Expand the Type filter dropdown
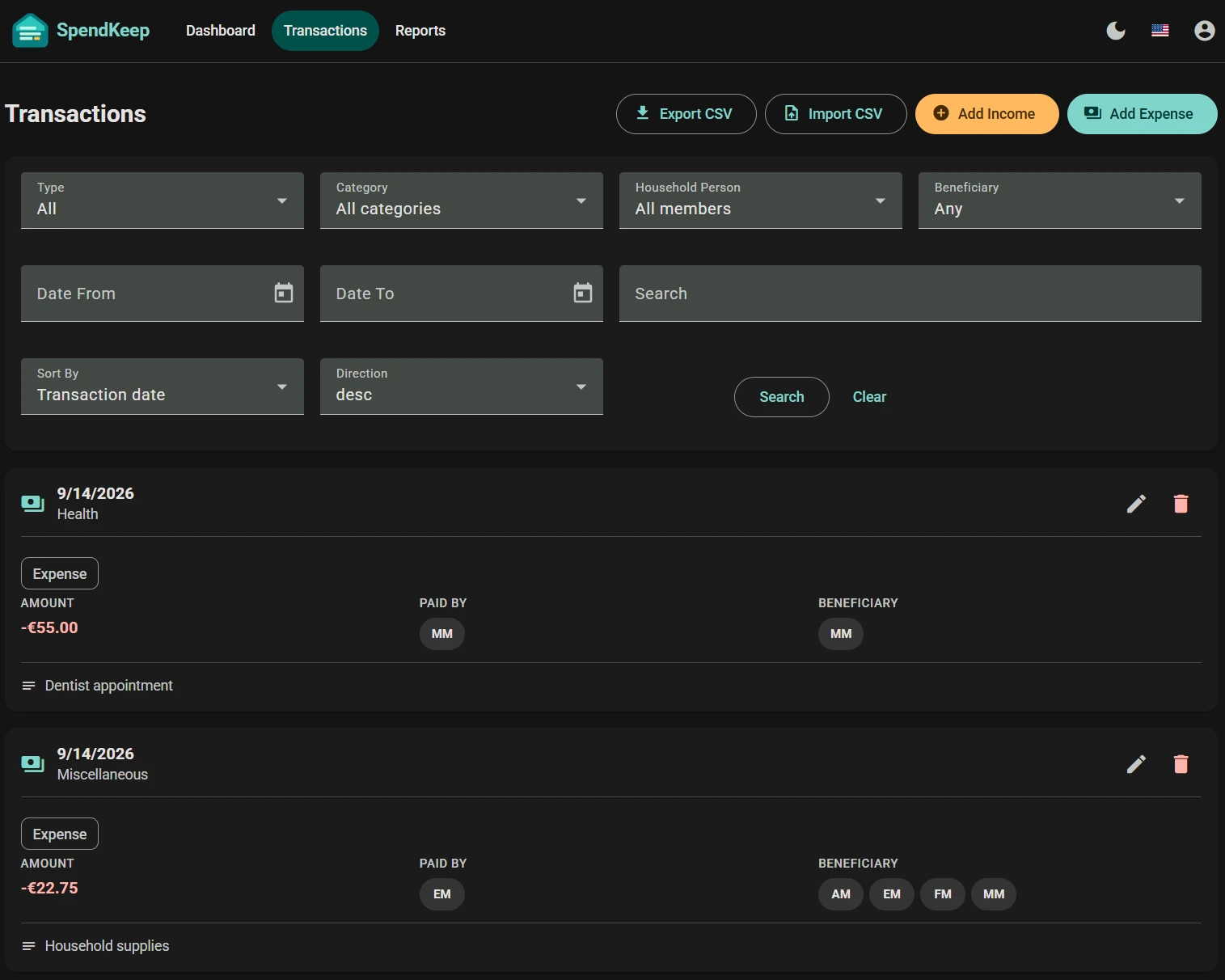The image size is (1225, 980). 163,201
